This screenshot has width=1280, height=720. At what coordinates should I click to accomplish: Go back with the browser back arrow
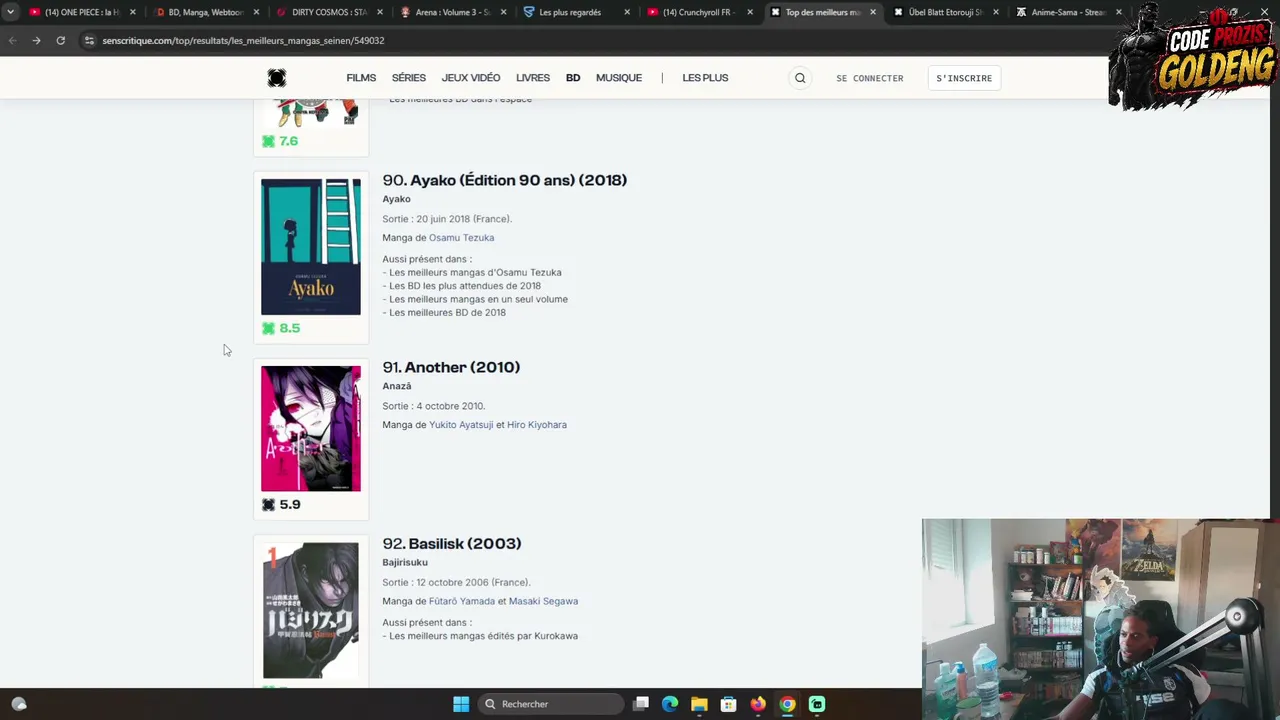(x=12, y=40)
